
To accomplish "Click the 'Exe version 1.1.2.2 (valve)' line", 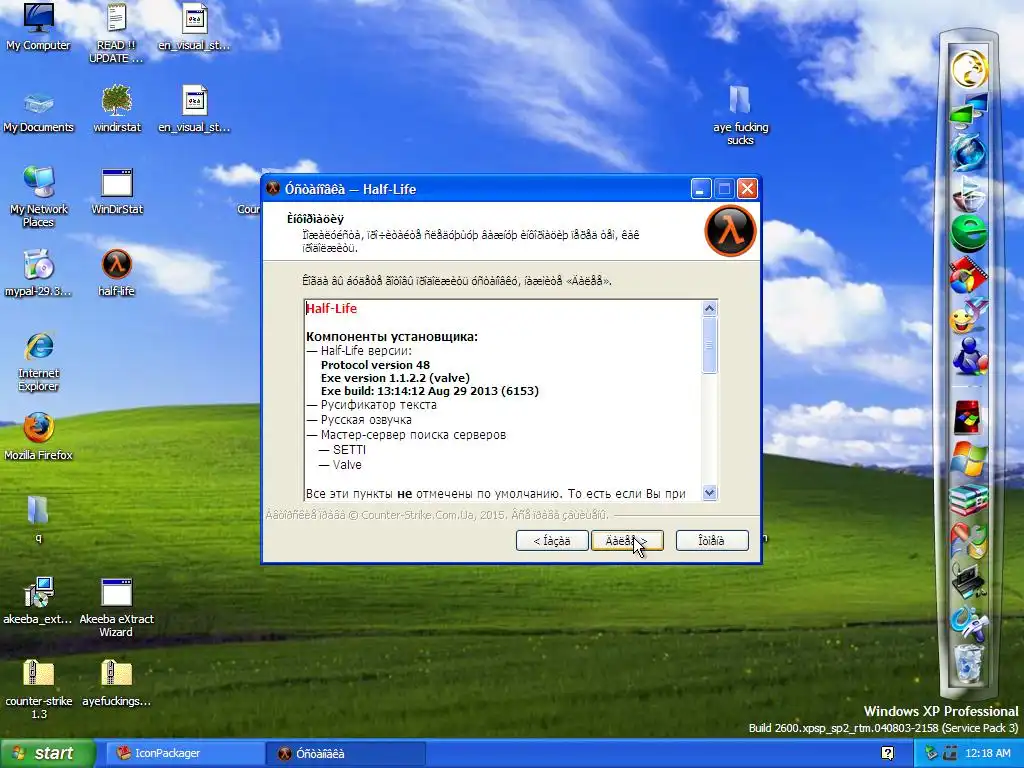I will tap(395, 378).
